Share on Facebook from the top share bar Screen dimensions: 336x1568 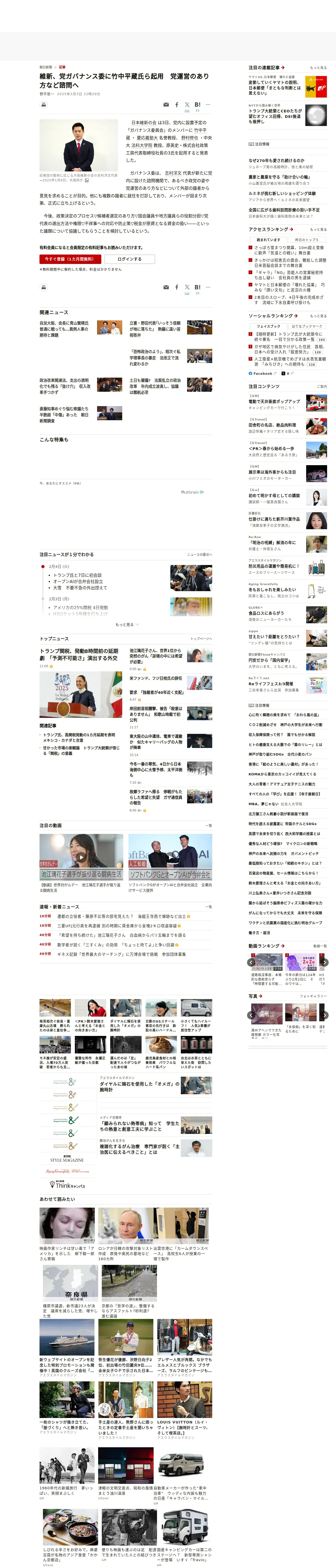(x=177, y=105)
